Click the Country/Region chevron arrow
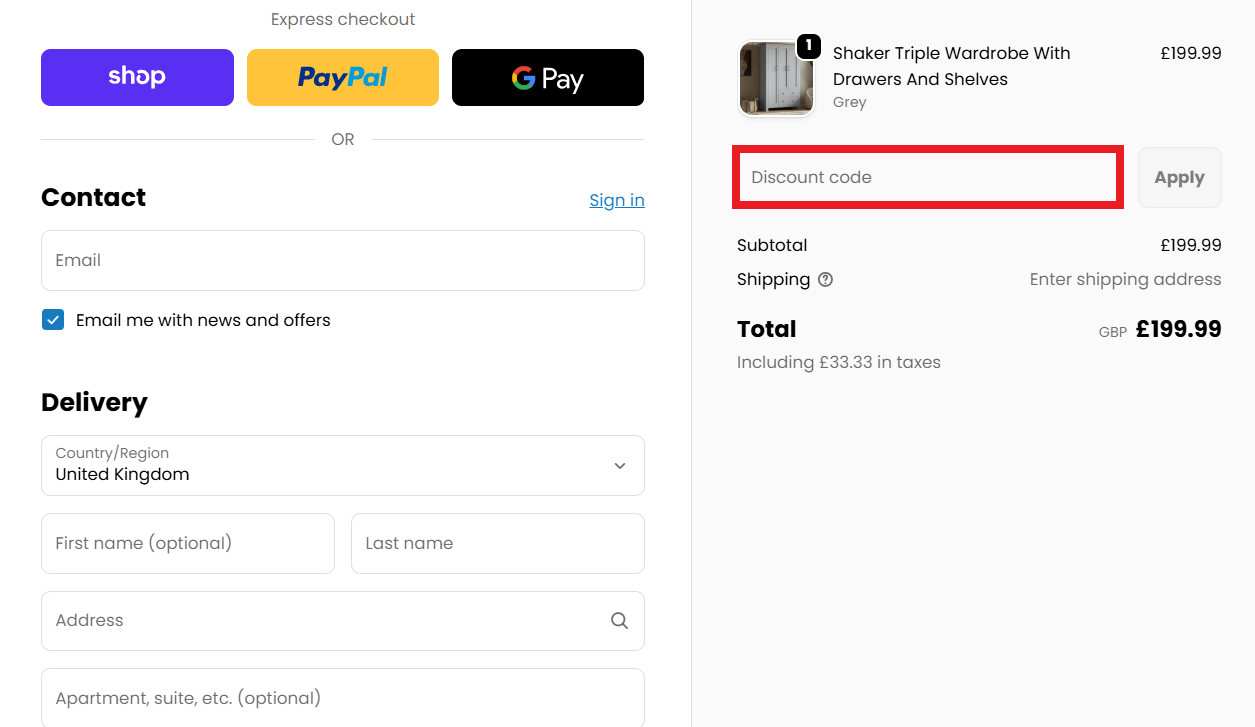 point(620,466)
